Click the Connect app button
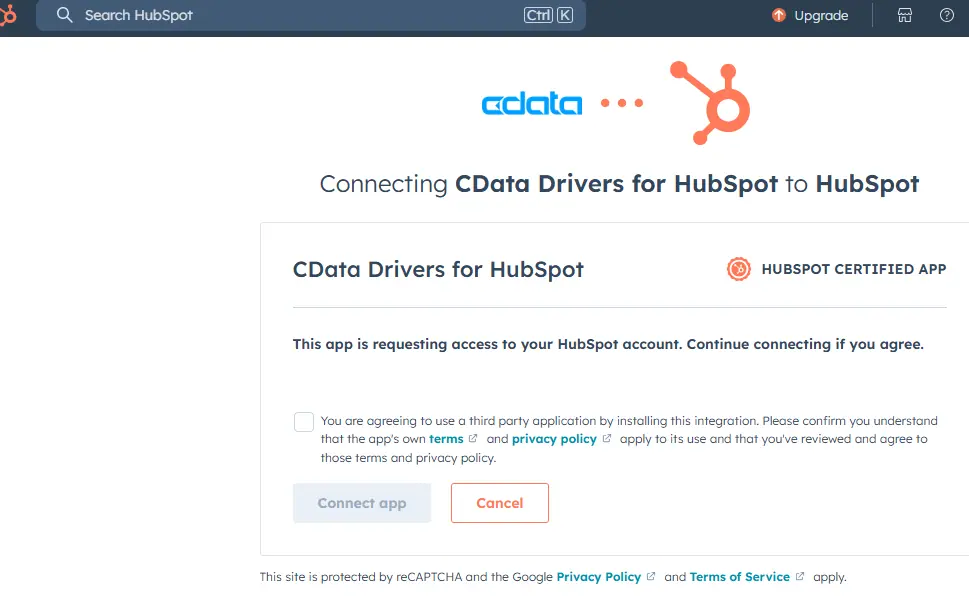 click(362, 503)
